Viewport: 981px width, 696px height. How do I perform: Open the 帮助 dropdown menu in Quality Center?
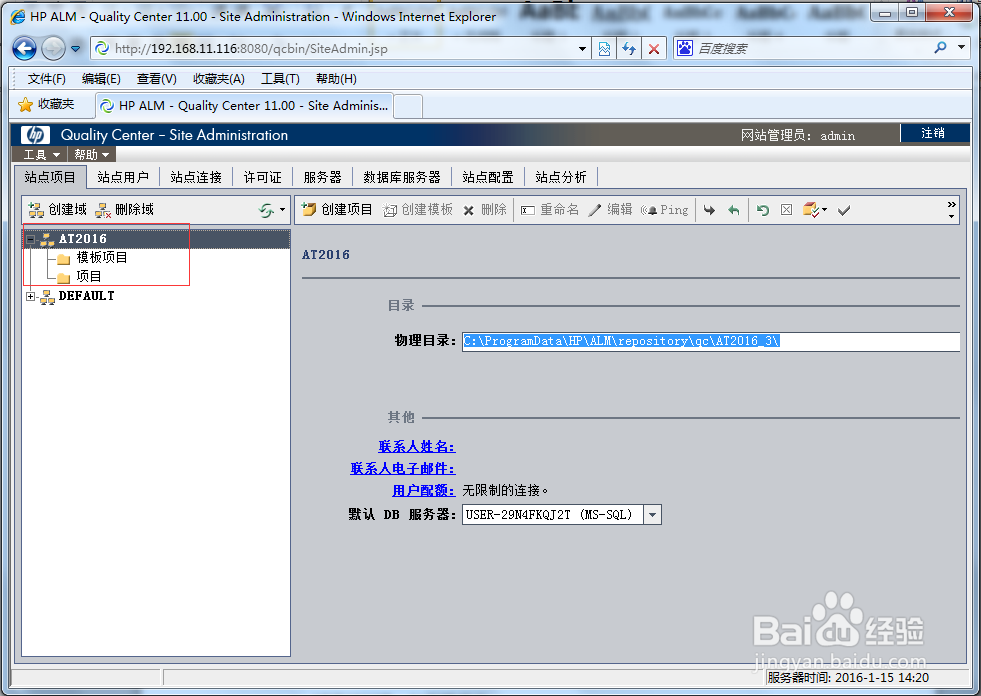coord(91,154)
